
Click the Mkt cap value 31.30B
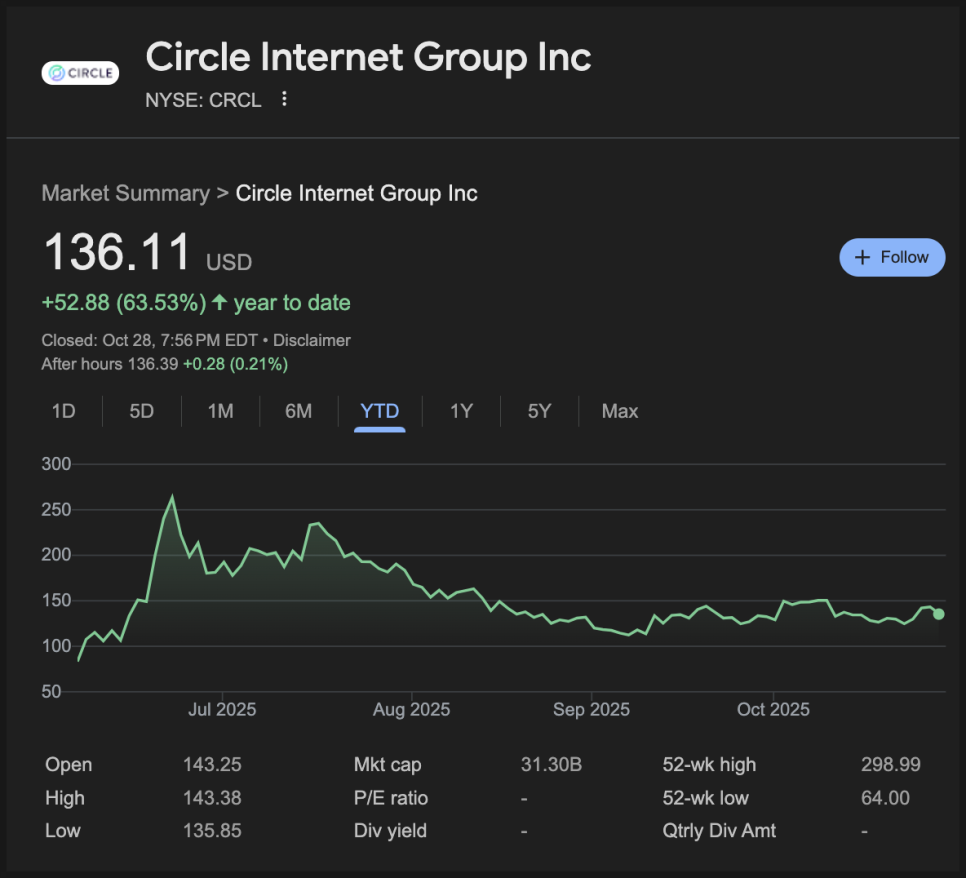(551, 765)
